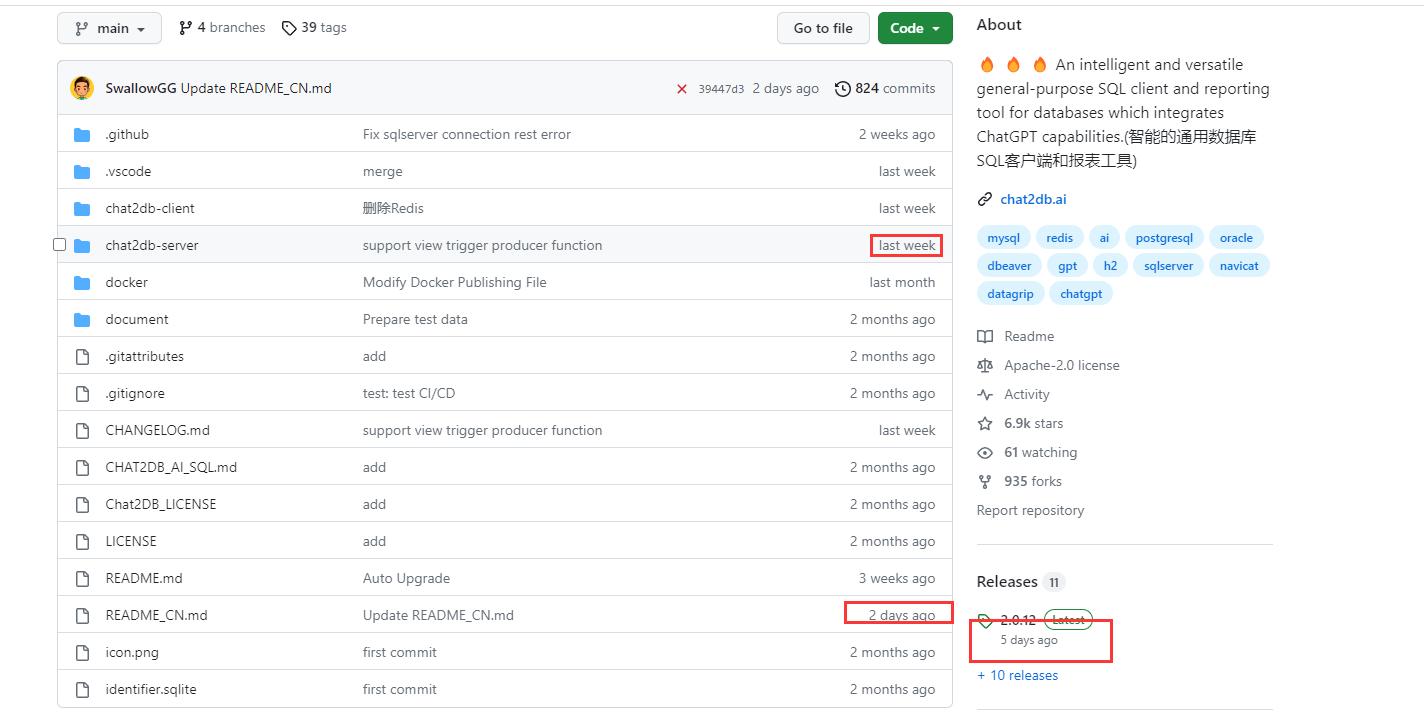Click the chat2db-server folder icon
The width and height of the screenshot is (1424, 720).
pyautogui.click(x=82, y=245)
